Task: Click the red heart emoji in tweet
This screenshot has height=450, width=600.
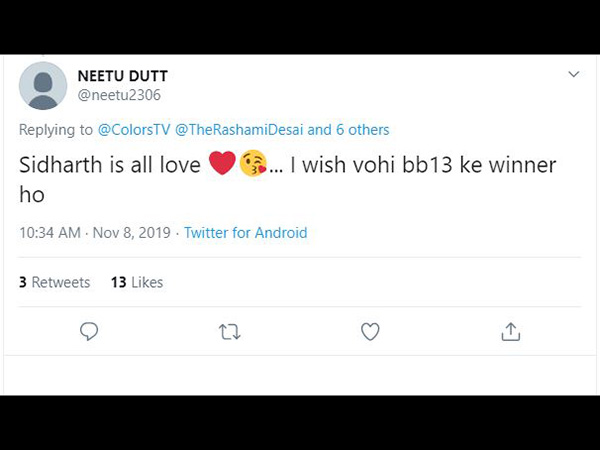Action: pos(222,163)
